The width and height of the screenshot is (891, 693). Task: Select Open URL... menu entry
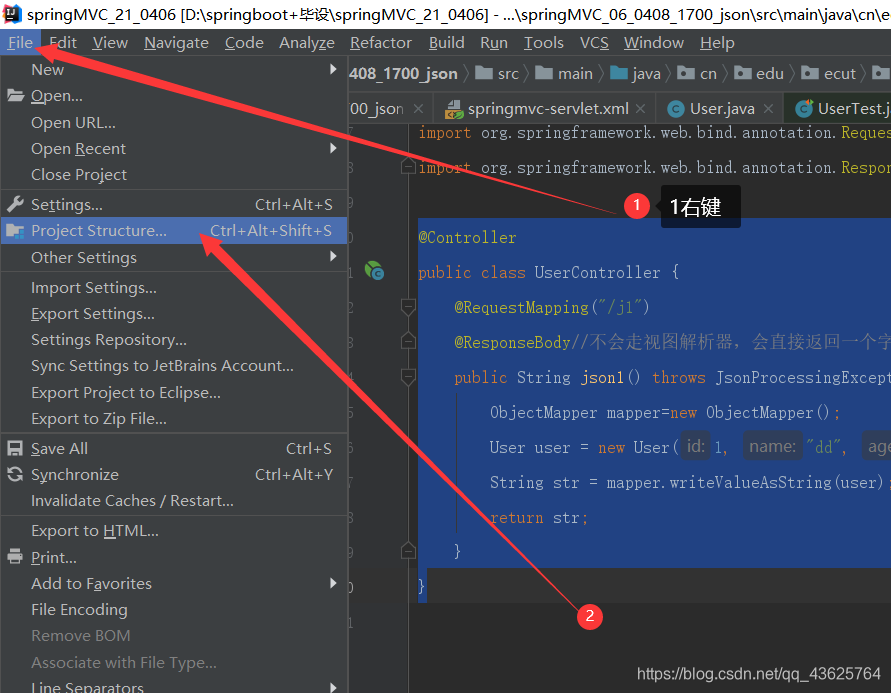tap(174, 123)
